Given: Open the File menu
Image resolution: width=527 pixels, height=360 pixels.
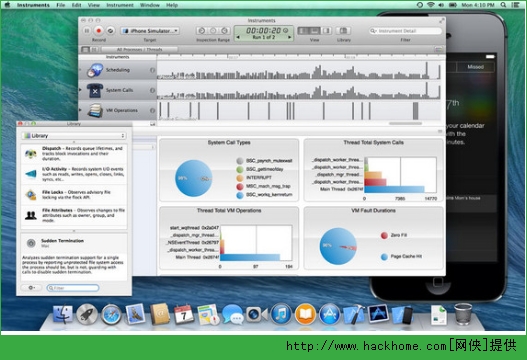Looking at the screenshot, I should click(x=60, y=5).
